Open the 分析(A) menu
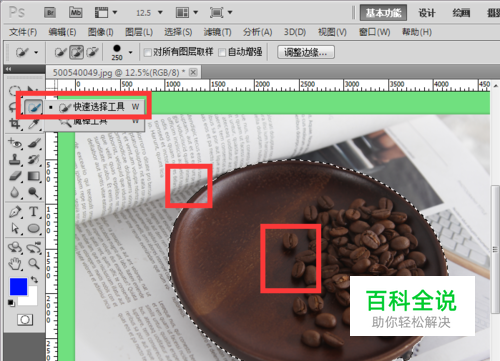Image resolution: width=500 pixels, height=361 pixels. coord(257,32)
